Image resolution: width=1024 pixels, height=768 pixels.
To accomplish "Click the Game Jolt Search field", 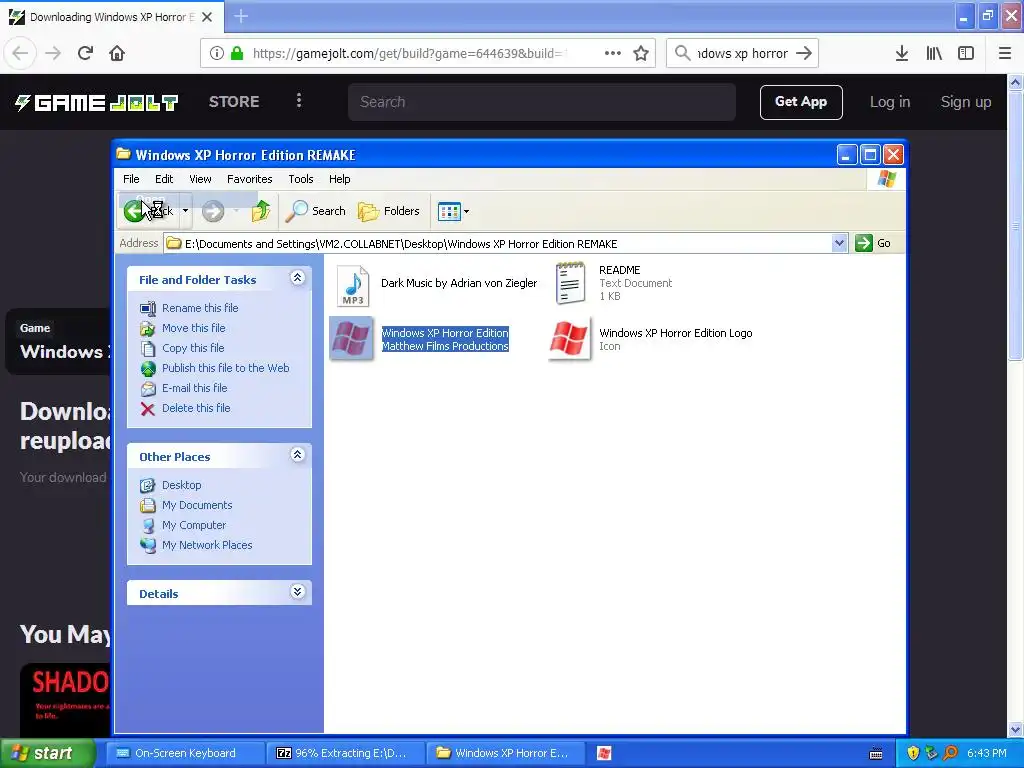I will (541, 102).
